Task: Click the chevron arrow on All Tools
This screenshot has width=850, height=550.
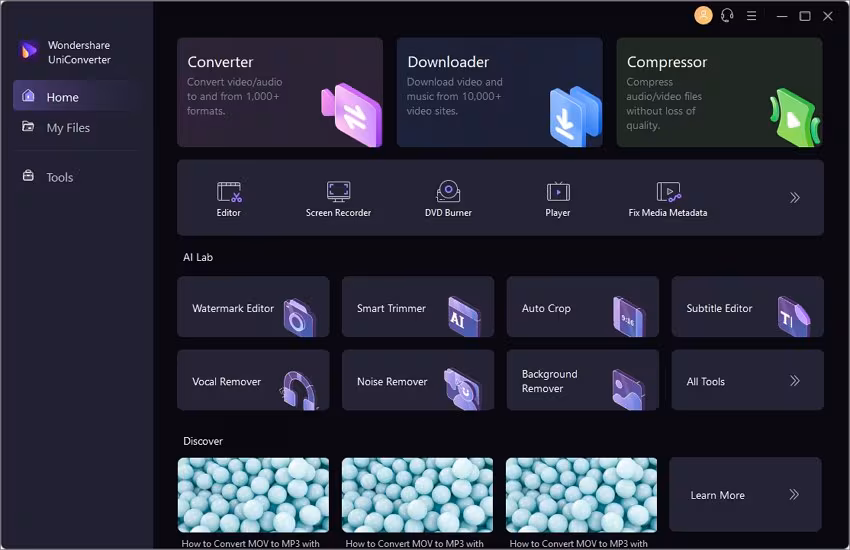Action: [795, 380]
